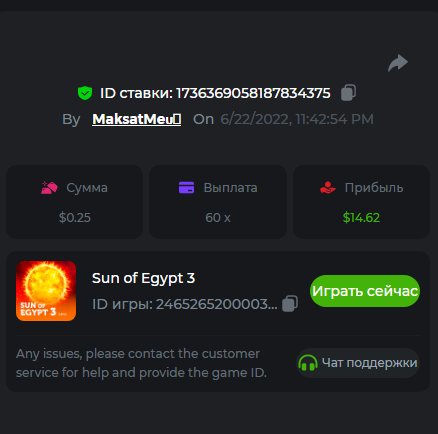Click the Sun of Egypt 3 title
This screenshot has width=438, height=434.
(143, 278)
